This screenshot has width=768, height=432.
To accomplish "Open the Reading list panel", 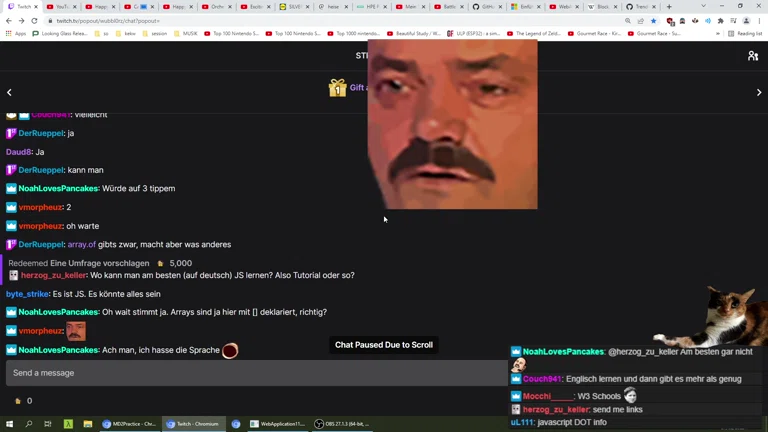I will point(745,33).
